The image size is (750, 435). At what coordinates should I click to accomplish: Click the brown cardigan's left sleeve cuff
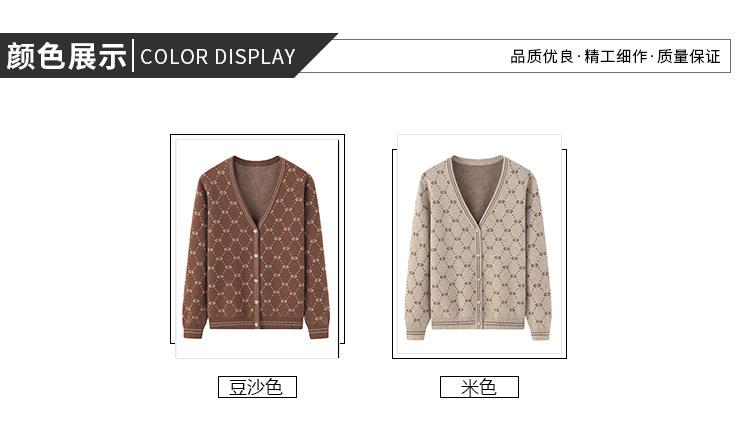click(193, 332)
